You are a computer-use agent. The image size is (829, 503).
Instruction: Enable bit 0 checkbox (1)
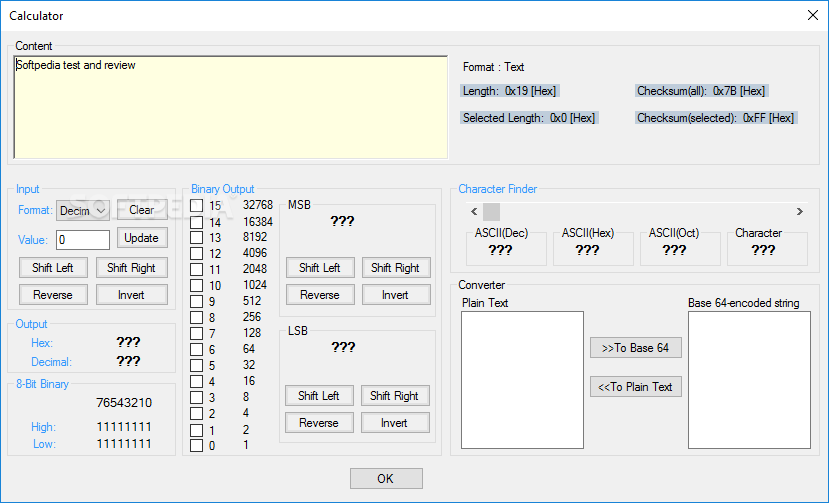point(196,445)
